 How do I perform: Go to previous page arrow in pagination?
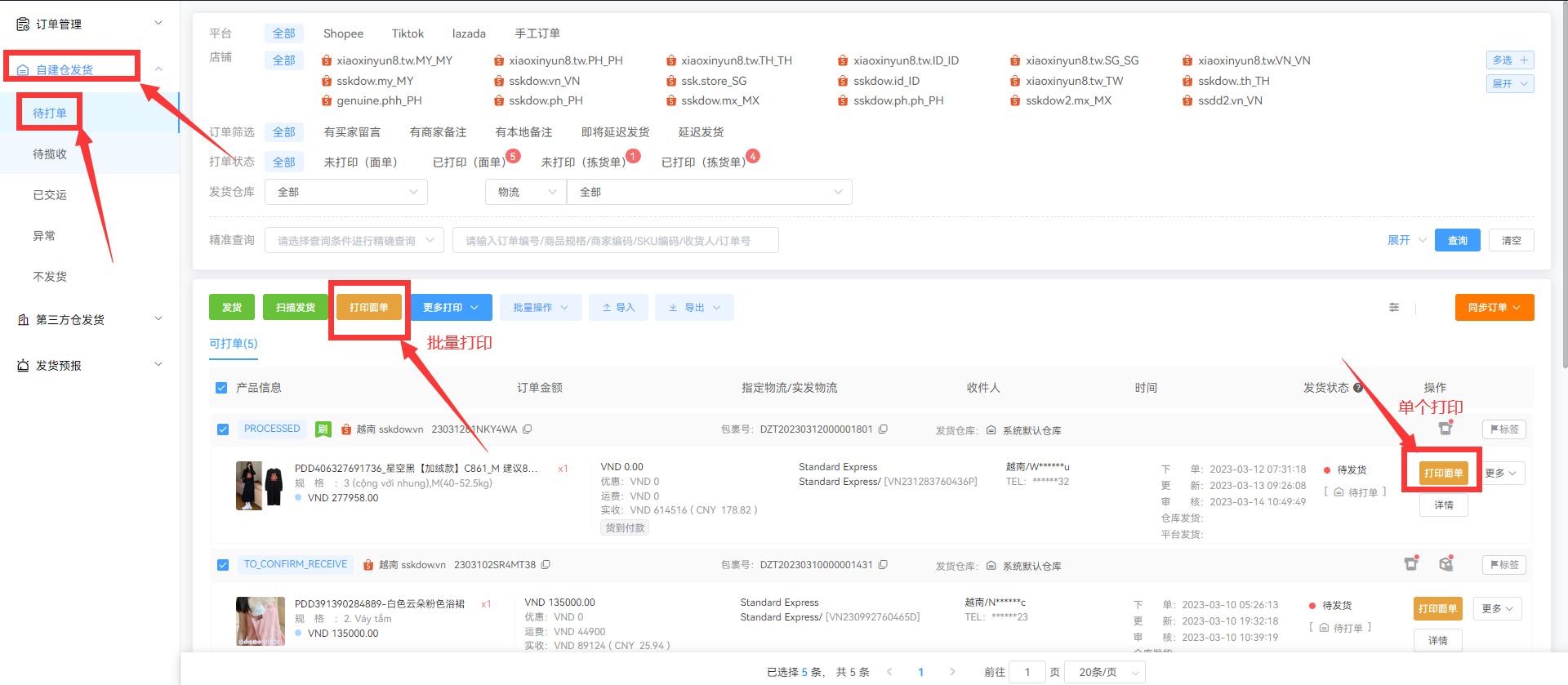click(x=889, y=672)
